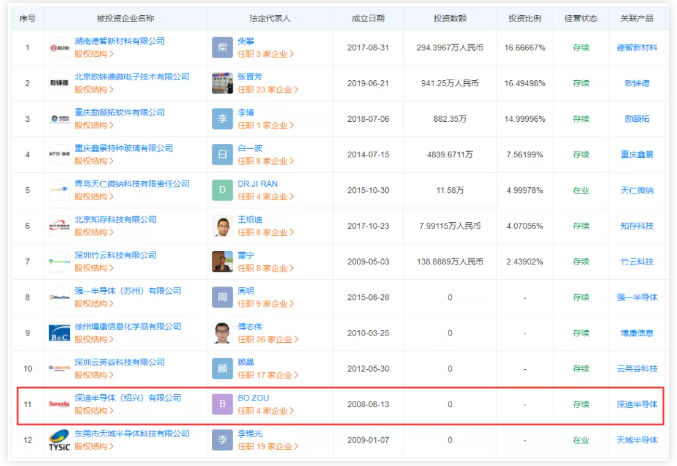The height and width of the screenshot is (466, 677).
Task: Click the 重庆励颐拓软件 company logo icon
Action: [x=59, y=119]
